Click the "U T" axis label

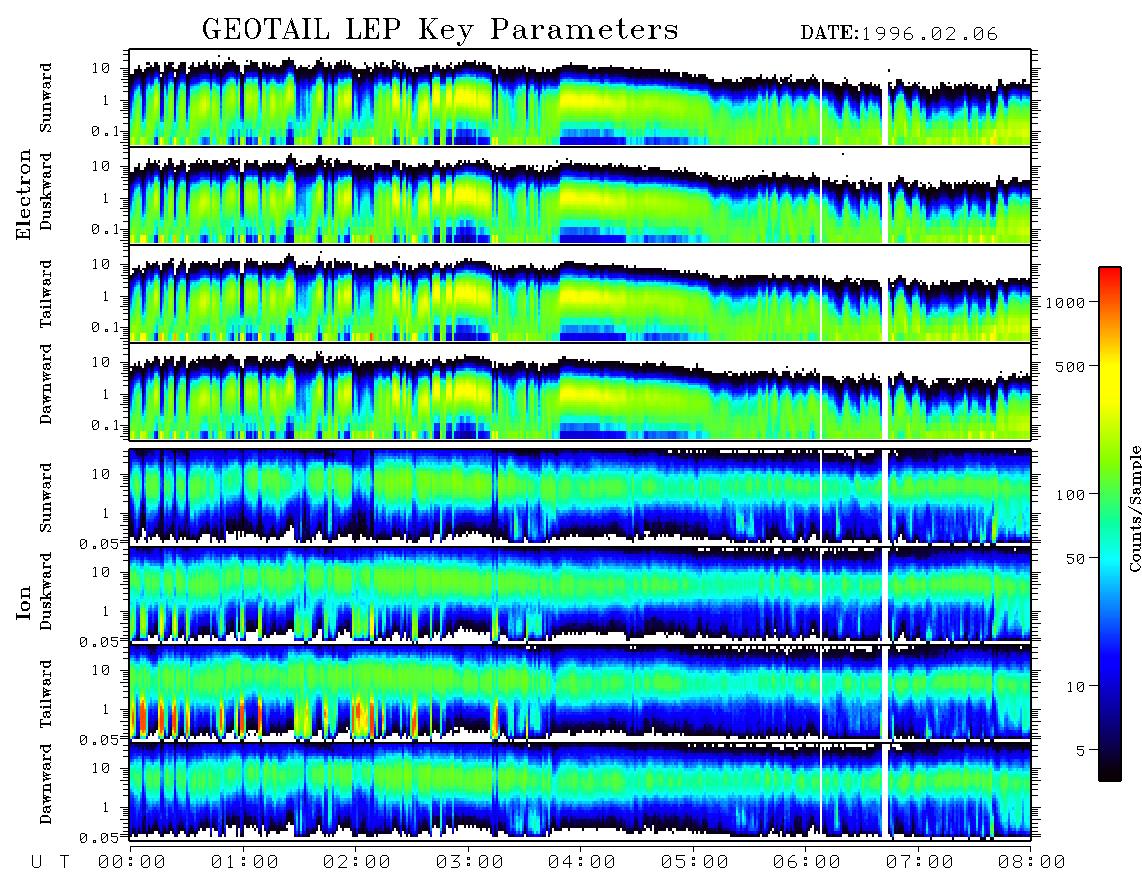(x=51, y=862)
